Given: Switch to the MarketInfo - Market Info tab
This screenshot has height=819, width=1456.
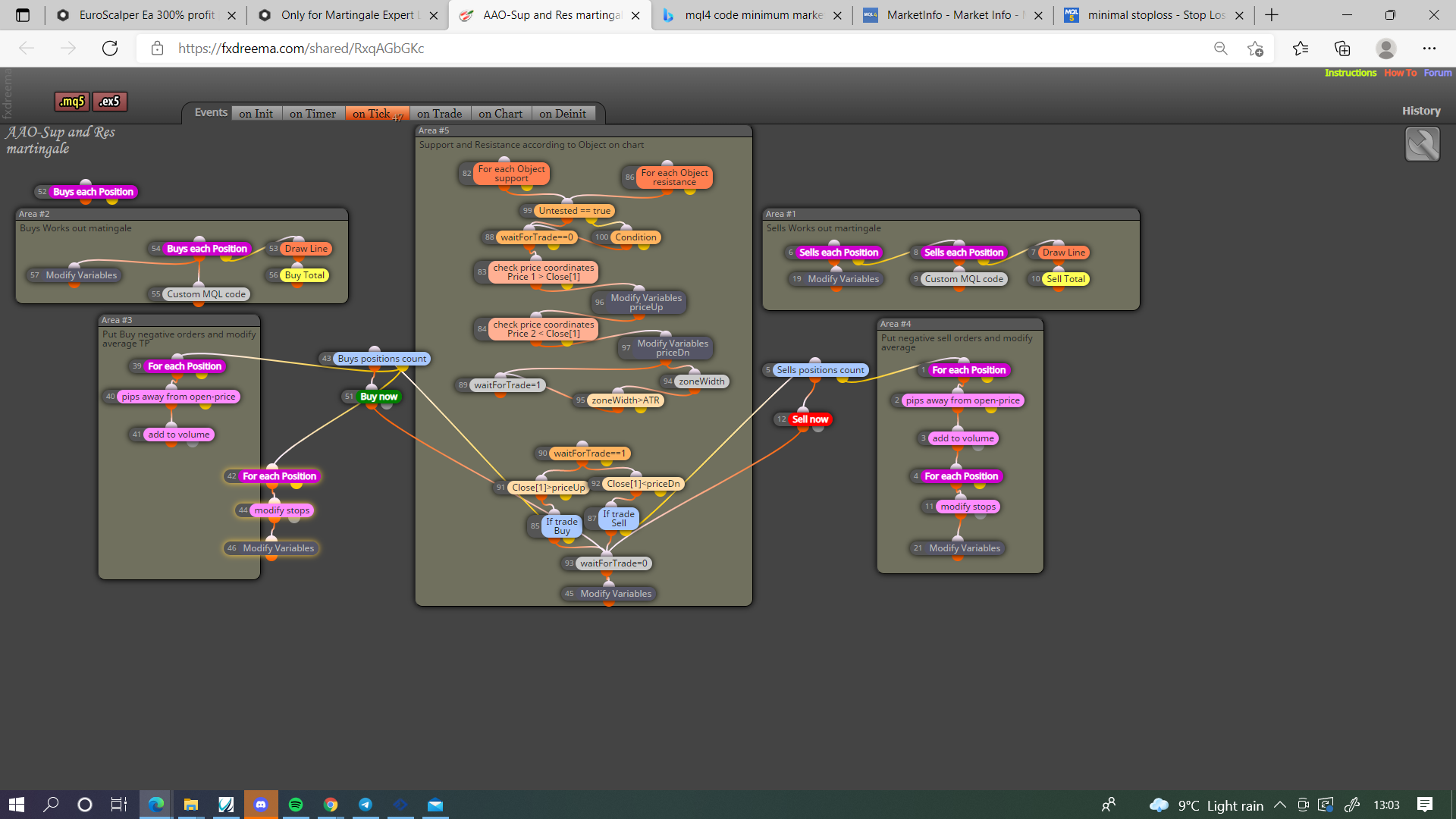Looking at the screenshot, I should [x=954, y=15].
